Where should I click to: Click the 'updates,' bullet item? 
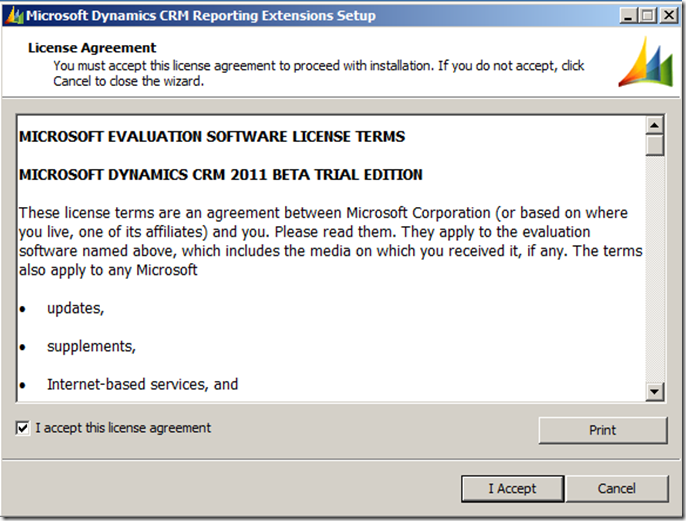pyautogui.click(x=75, y=308)
